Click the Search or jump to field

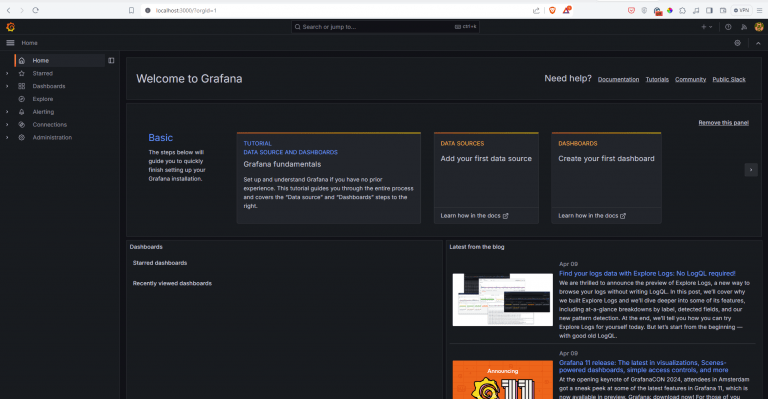click(385, 27)
